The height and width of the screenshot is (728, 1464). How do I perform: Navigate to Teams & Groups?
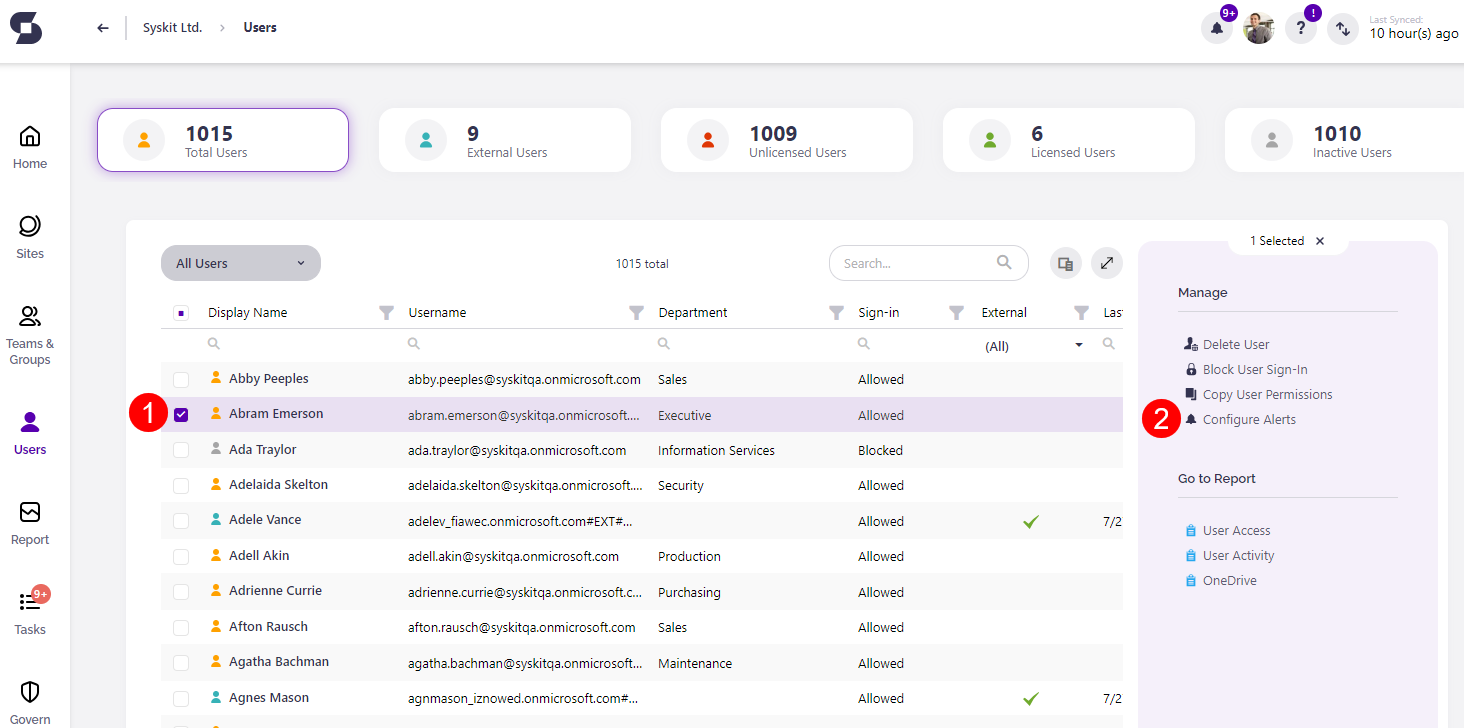[x=29, y=335]
